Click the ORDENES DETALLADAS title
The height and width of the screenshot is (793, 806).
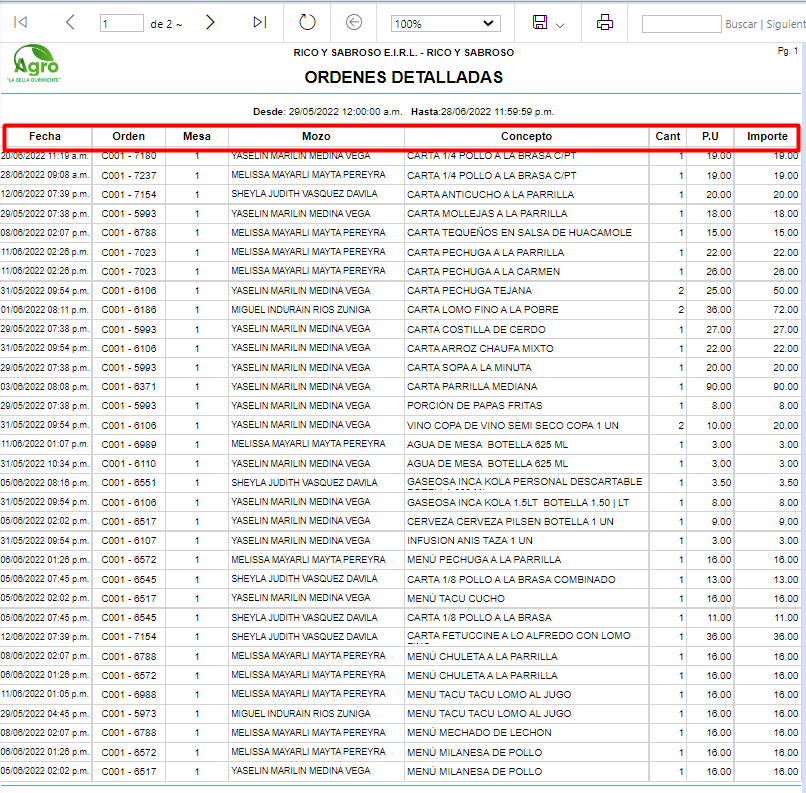coord(404,77)
